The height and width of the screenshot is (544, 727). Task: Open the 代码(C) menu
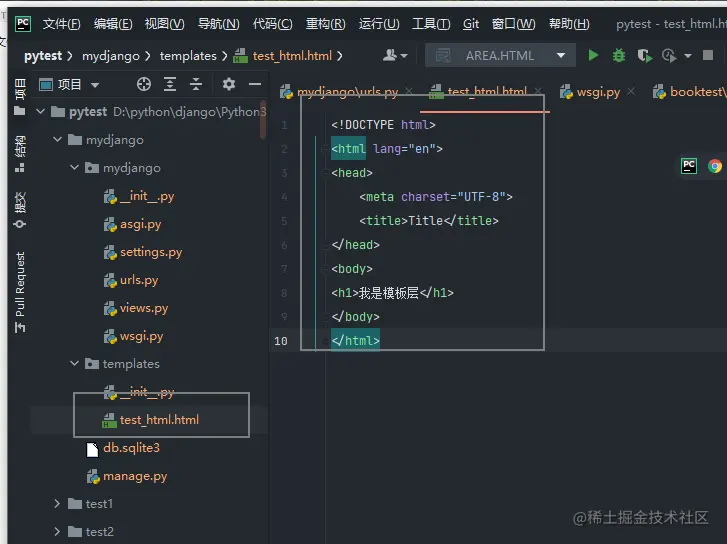pos(272,24)
